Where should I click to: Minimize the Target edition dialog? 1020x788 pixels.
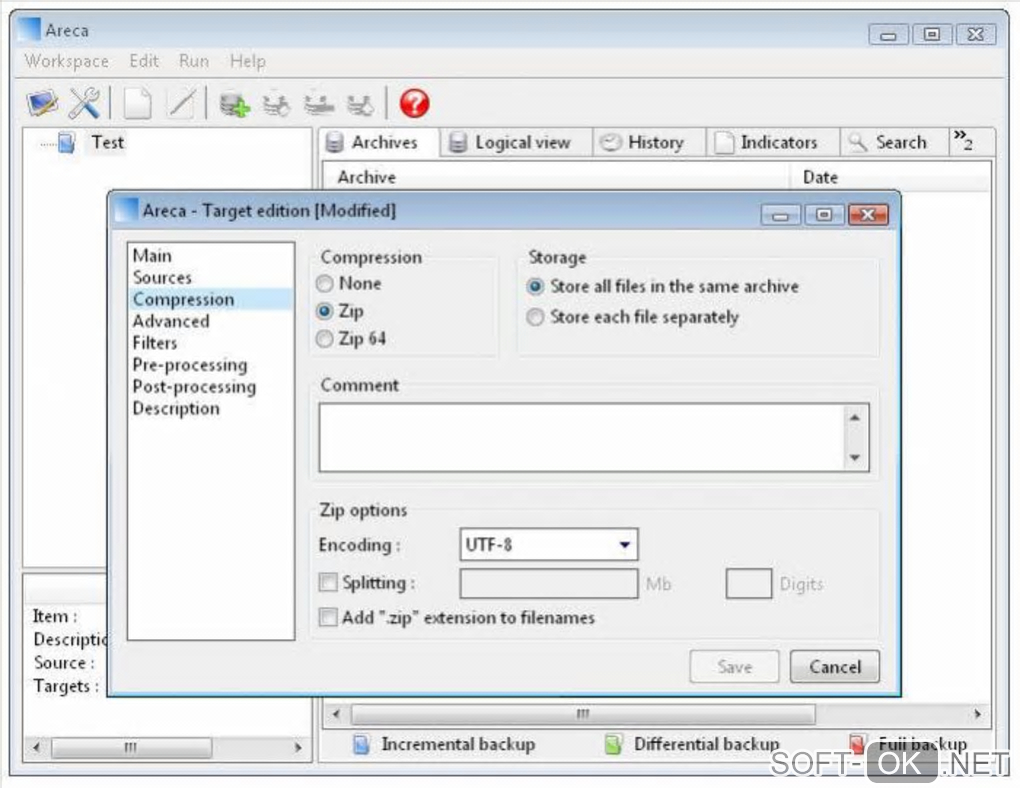click(781, 215)
